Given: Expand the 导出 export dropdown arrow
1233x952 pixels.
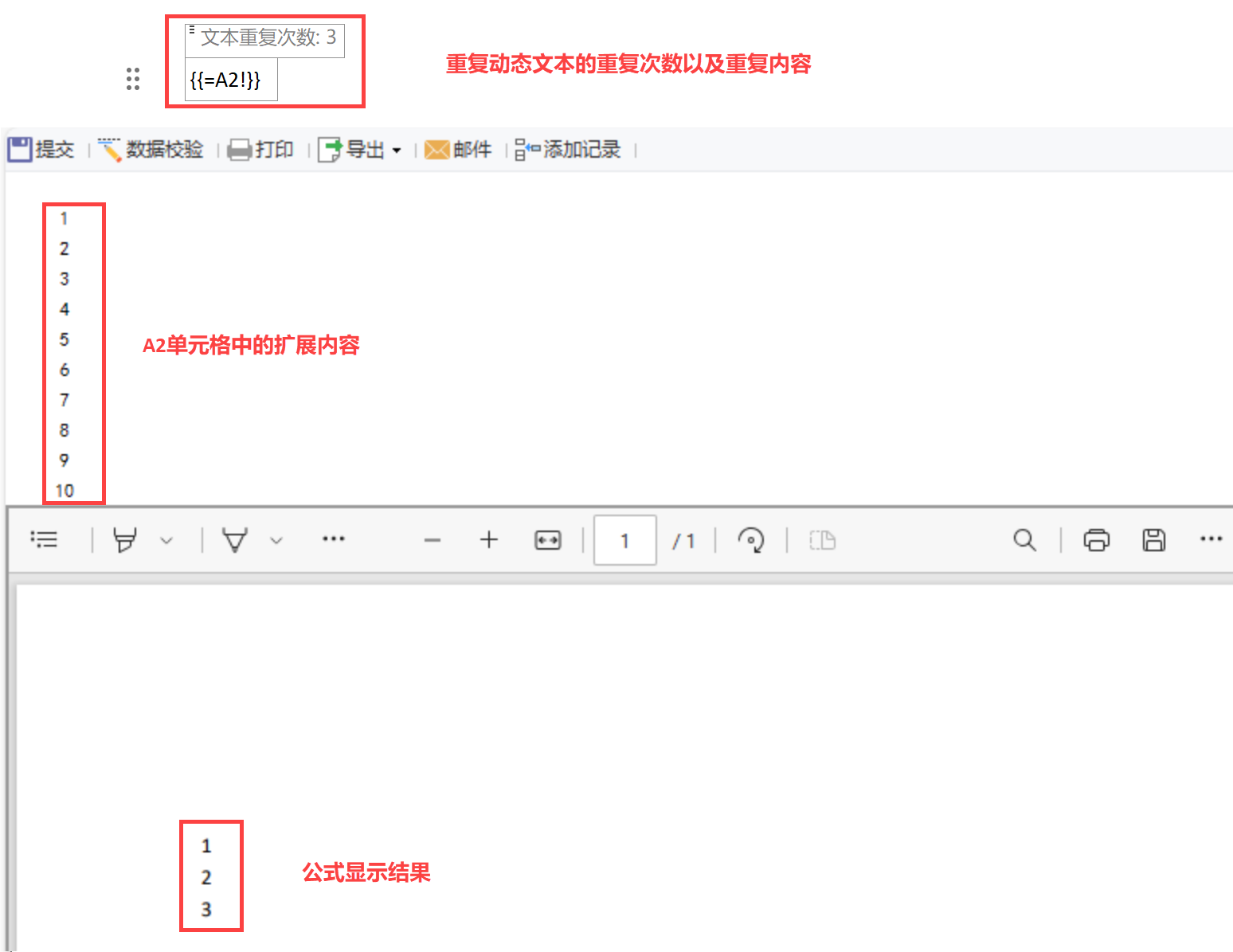Looking at the screenshot, I should (x=397, y=150).
